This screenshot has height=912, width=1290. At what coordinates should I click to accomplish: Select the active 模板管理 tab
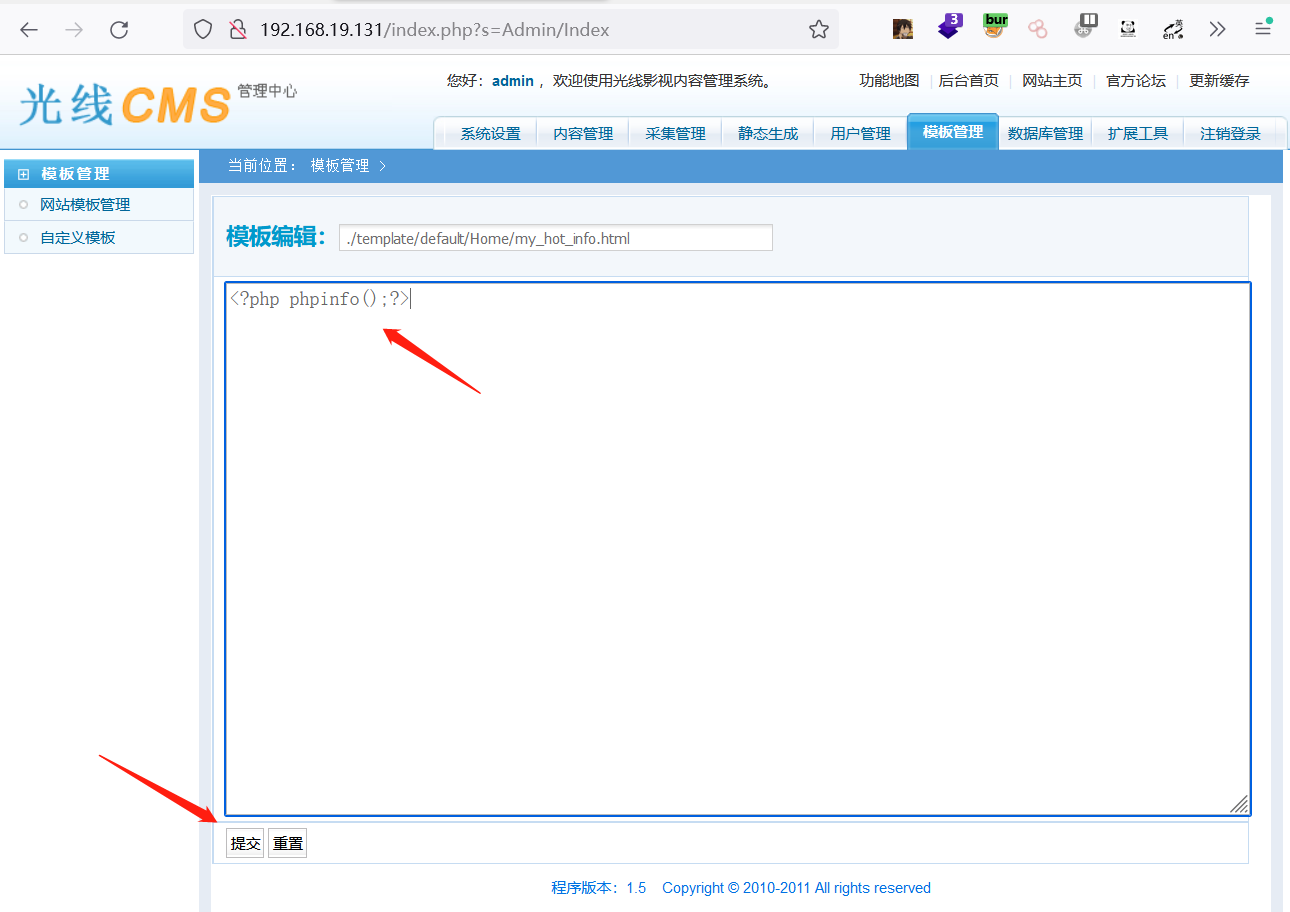(953, 131)
